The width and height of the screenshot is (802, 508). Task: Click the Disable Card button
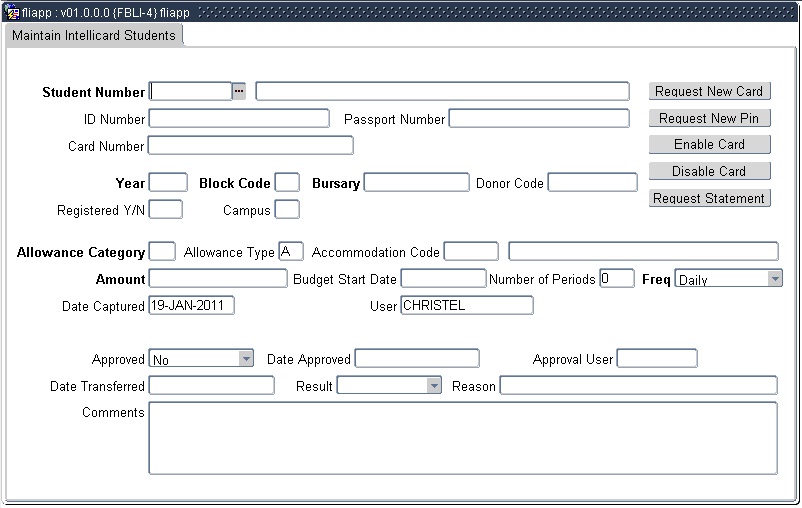coord(709,171)
